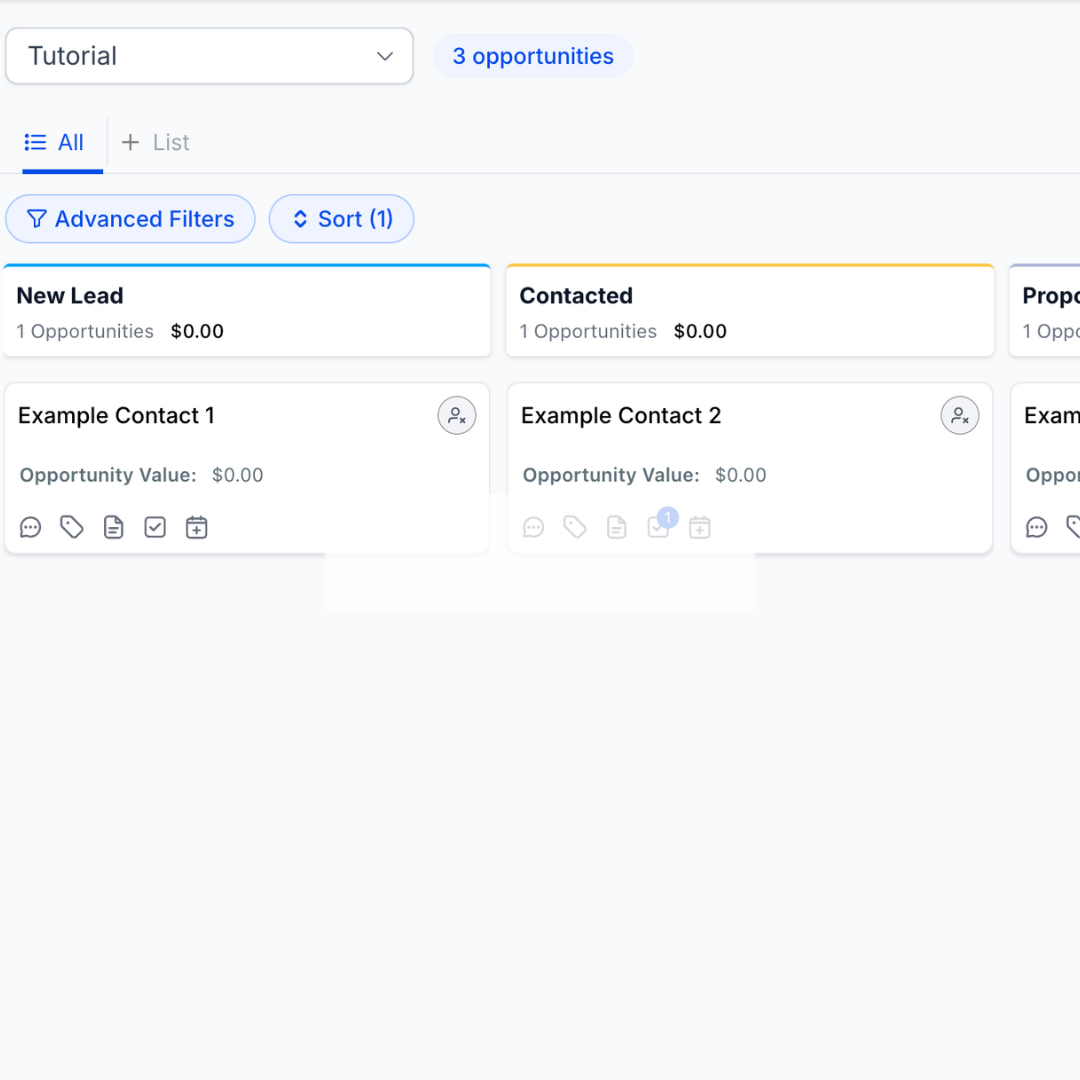1080x1080 pixels.
Task: Click unassigned user icon on Example Contact 1
Action: click(x=457, y=416)
